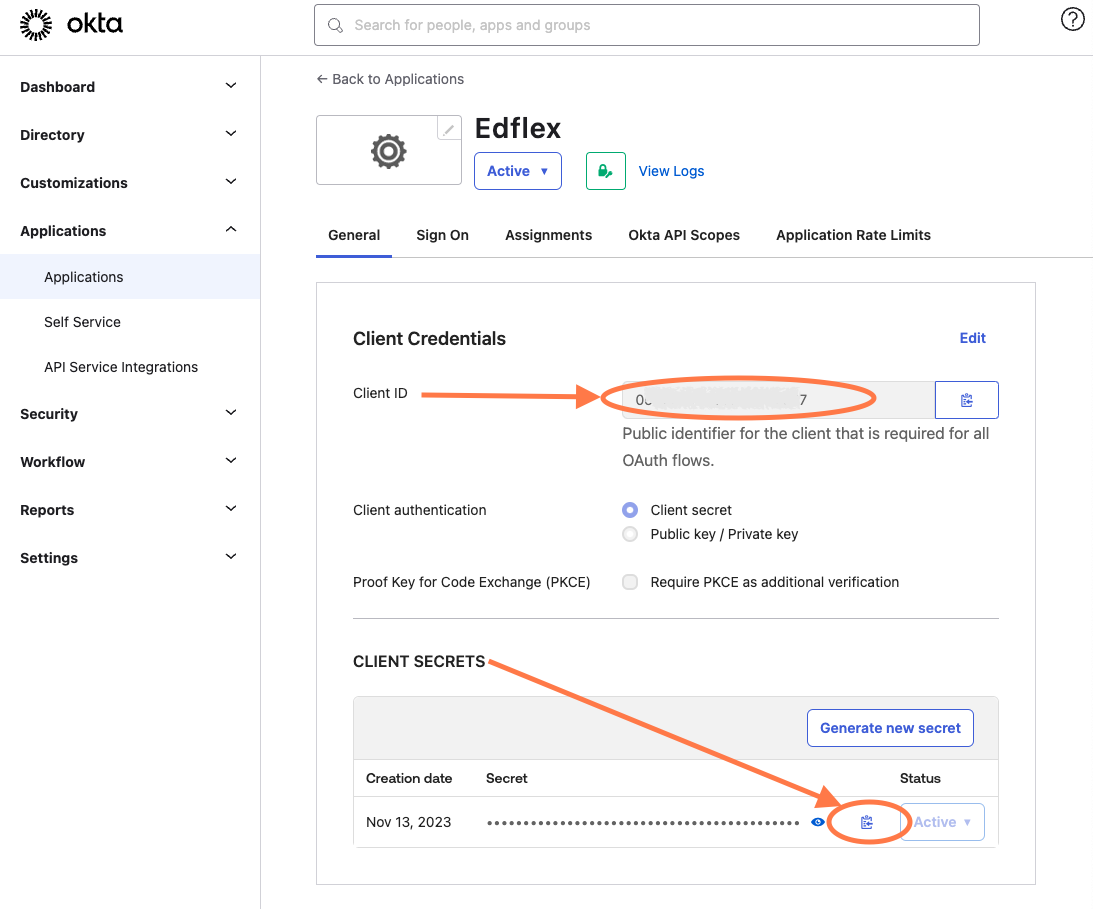Open Application Rate Limits tab
The width and height of the screenshot is (1093, 909).
pos(853,236)
